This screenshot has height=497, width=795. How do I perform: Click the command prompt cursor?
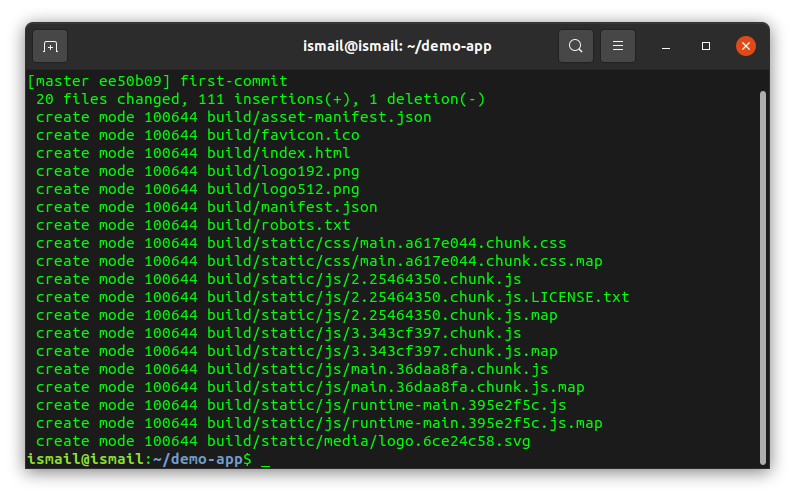point(265,460)
